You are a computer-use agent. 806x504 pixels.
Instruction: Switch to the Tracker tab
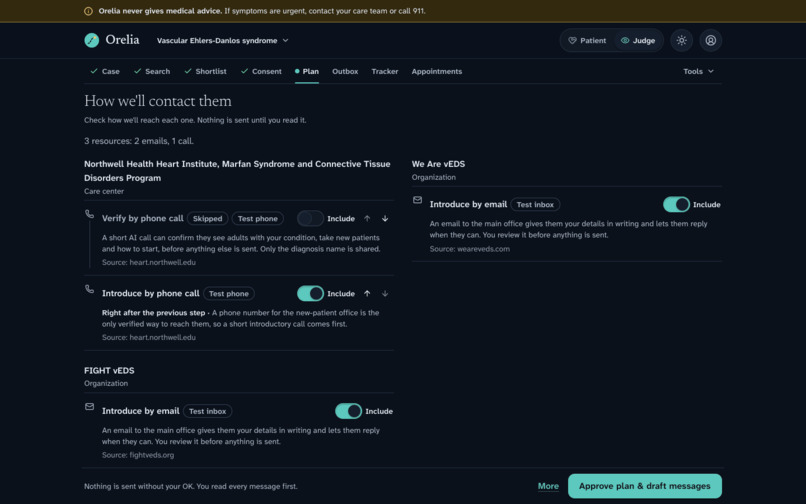tap(384, 71)
